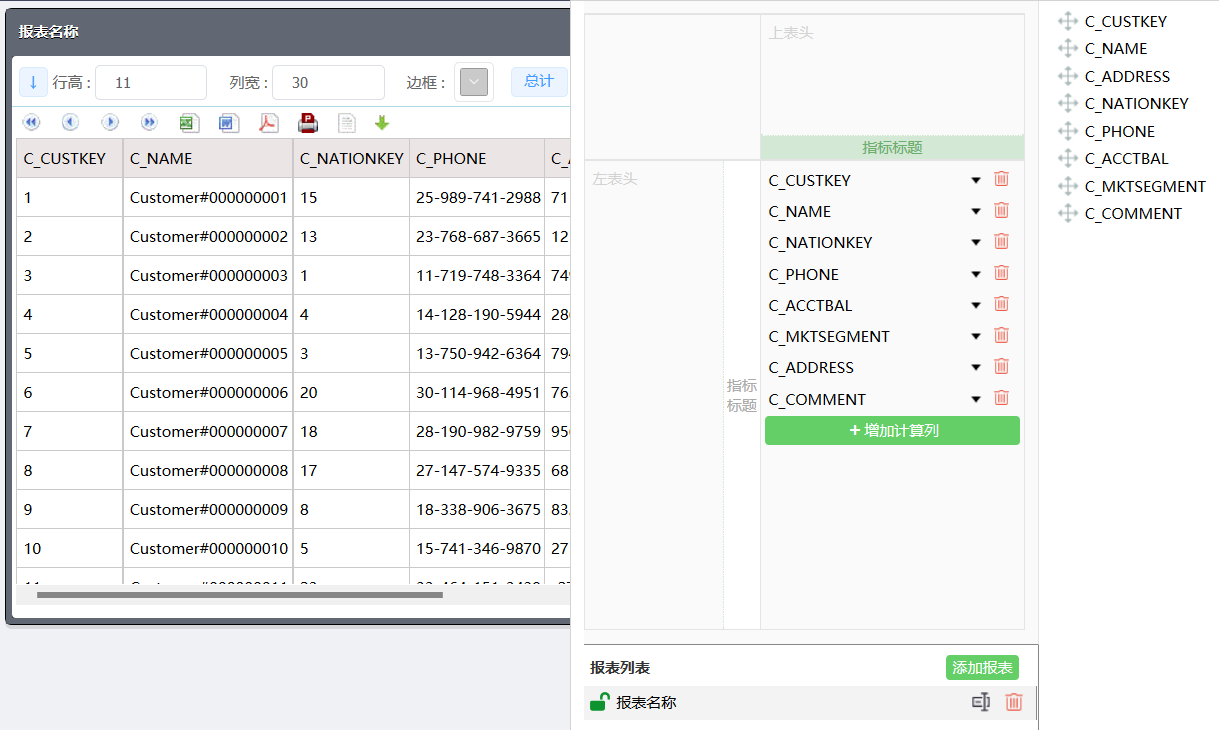Click the horizontal scrollbar under the table
This screenshot has height=730, width=1219.
(240, 595)
